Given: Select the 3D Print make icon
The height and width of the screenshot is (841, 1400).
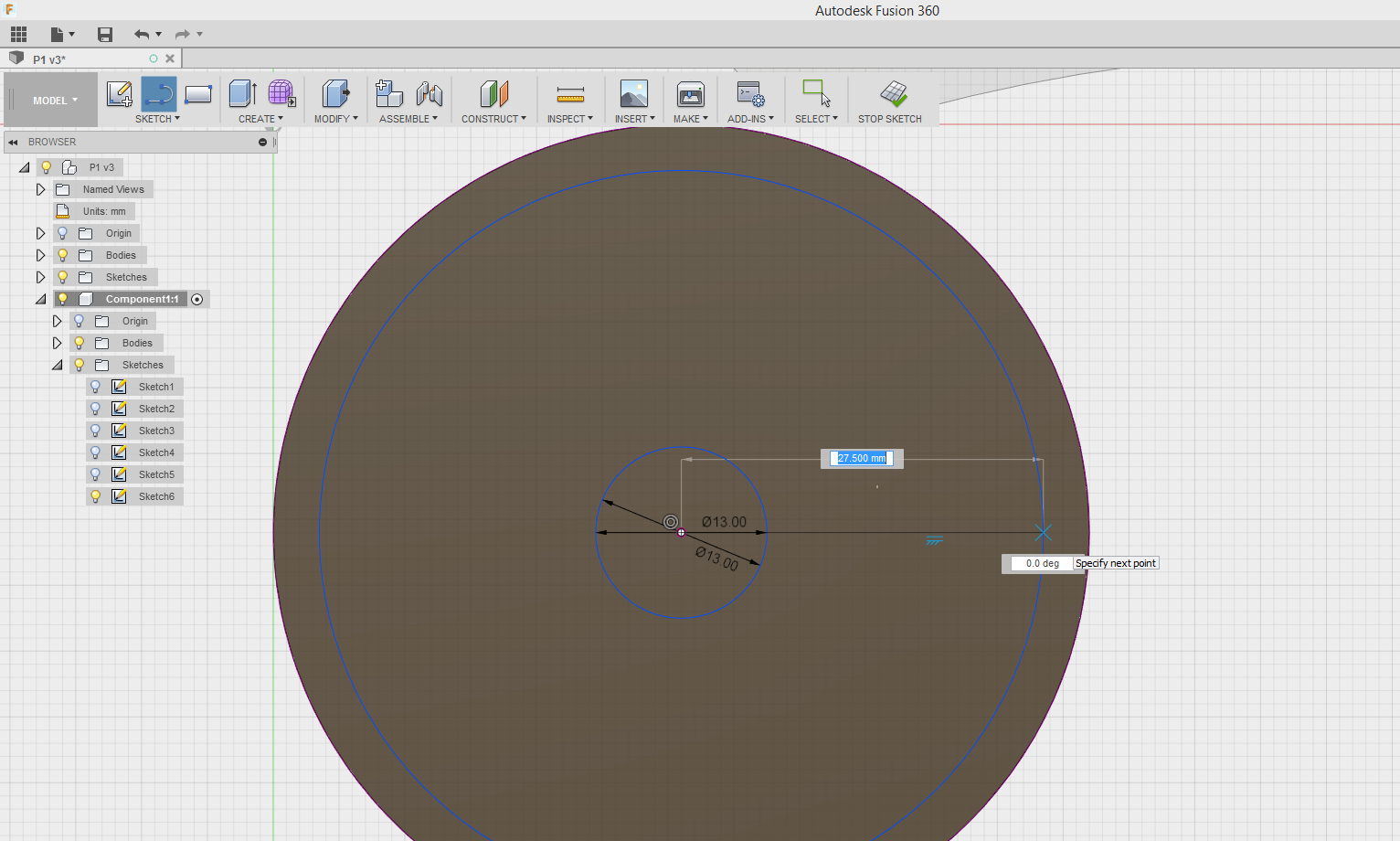Looking at the screenshot, I should 691,93.
